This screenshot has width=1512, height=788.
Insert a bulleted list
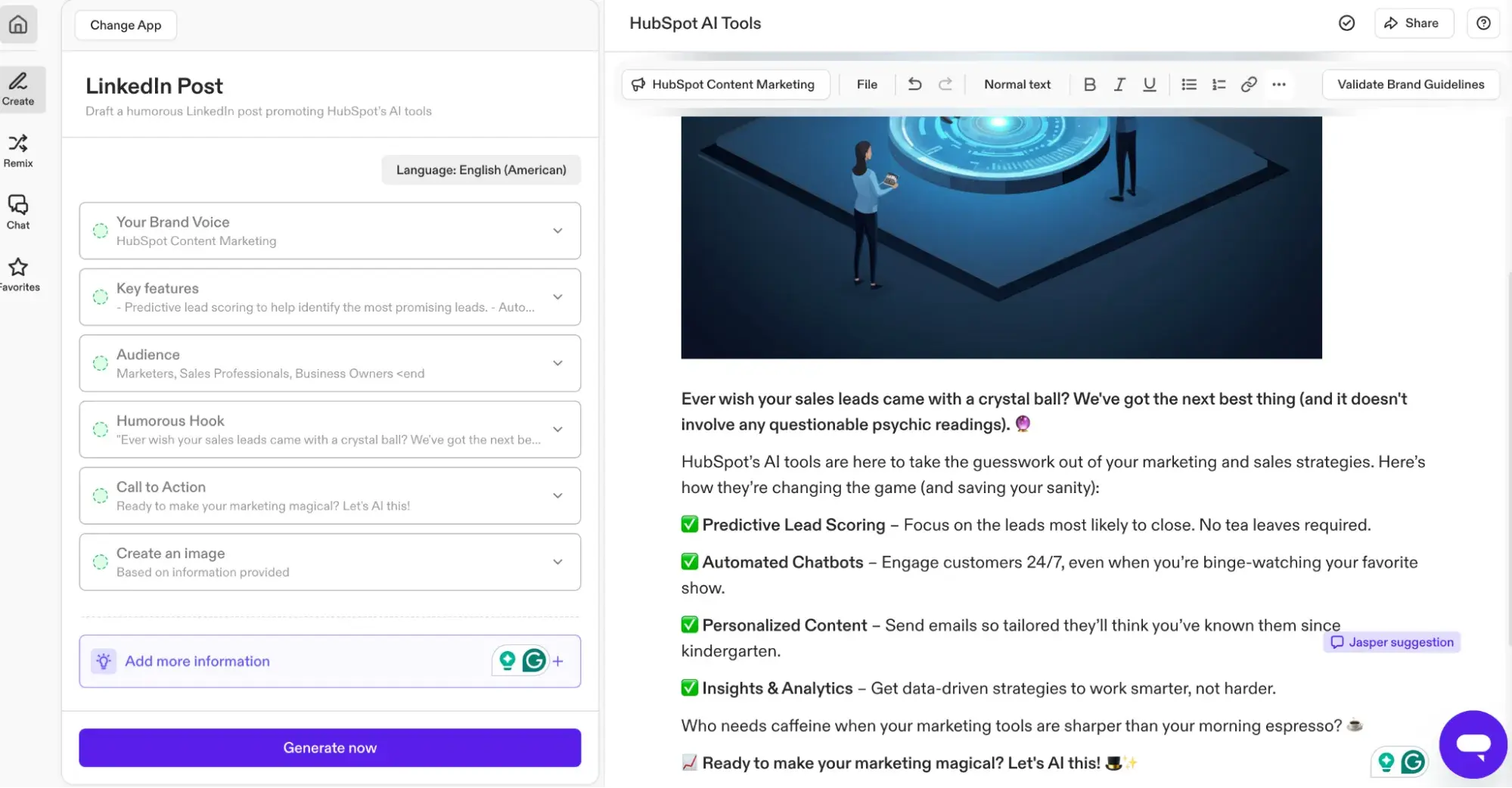point(1189,85)
